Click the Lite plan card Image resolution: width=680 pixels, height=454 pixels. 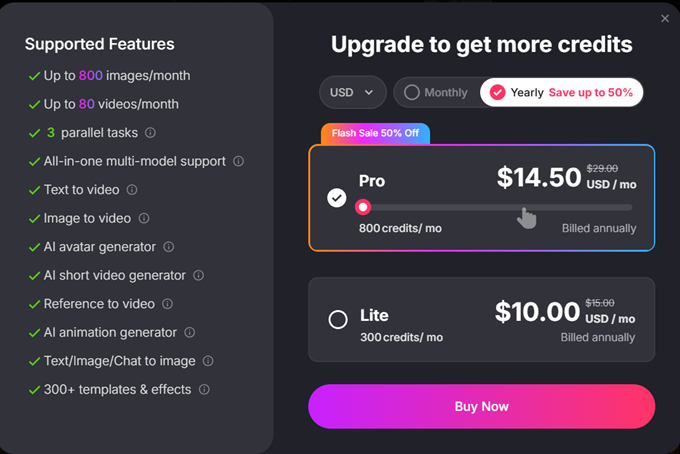[x=481, y=319]
